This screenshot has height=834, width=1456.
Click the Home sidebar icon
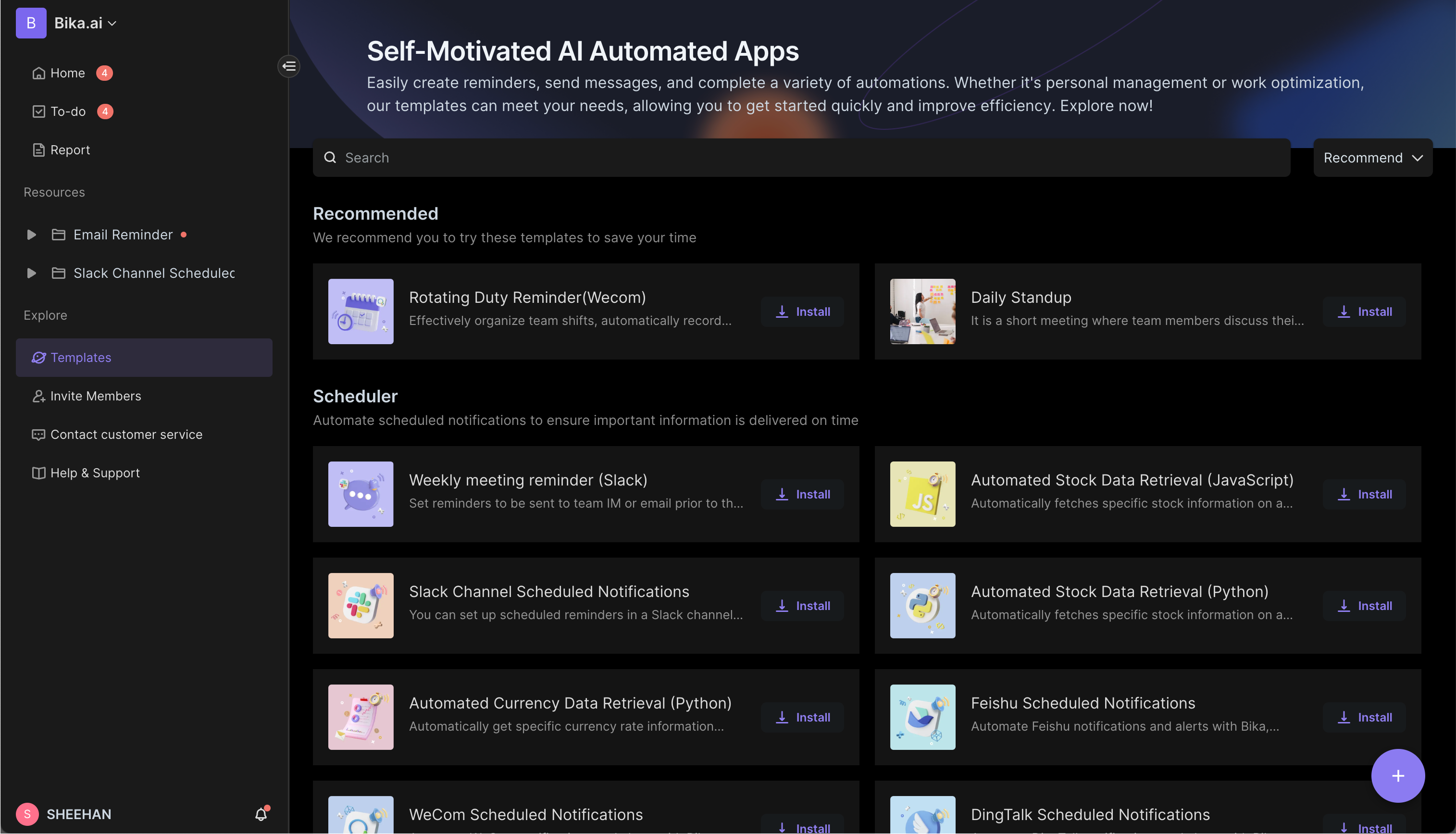(37, 72)
